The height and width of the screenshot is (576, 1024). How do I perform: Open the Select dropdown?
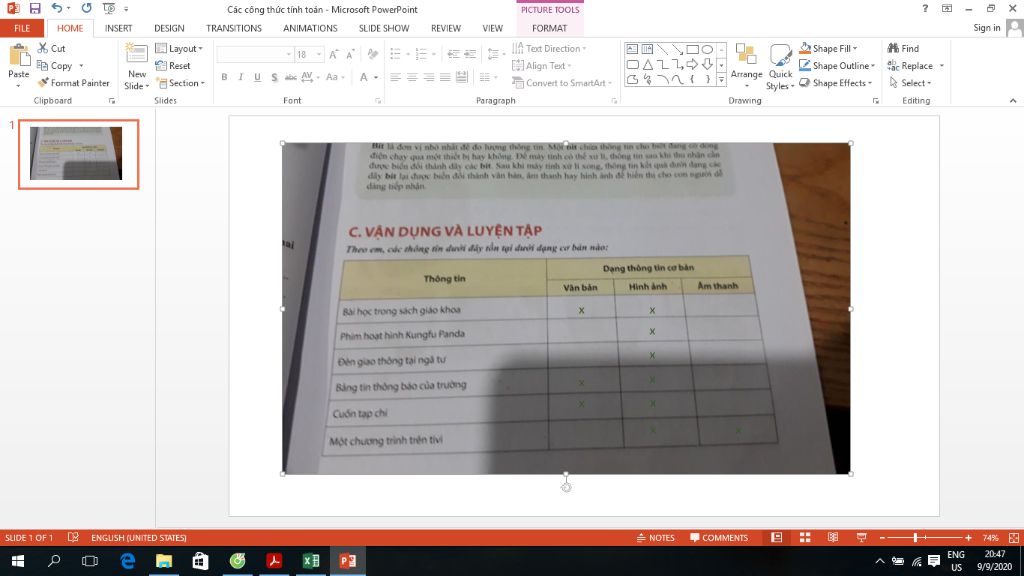pyautogui.click(x=910, y=83)
